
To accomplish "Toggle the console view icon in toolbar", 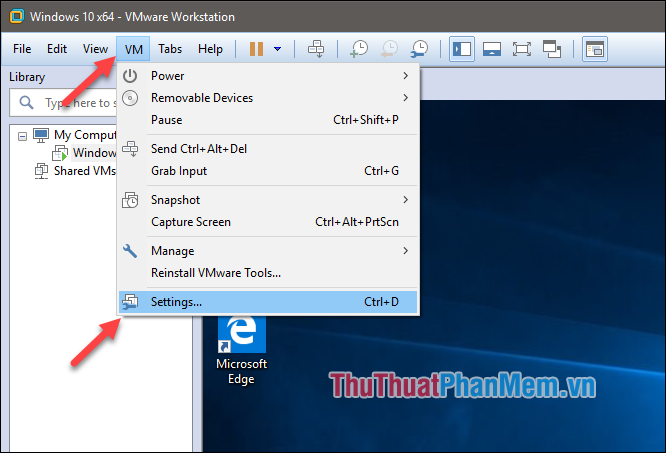I will click(x=595, y=49).
